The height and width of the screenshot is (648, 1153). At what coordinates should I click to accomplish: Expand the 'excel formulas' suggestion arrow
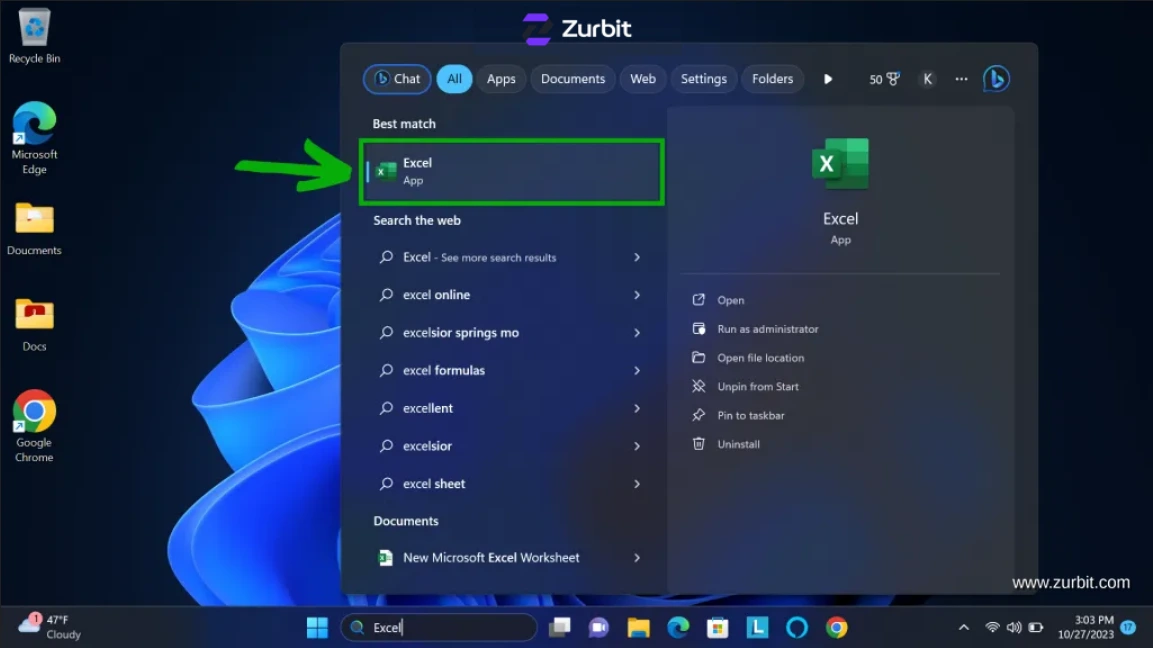click(x=637, y=371)
